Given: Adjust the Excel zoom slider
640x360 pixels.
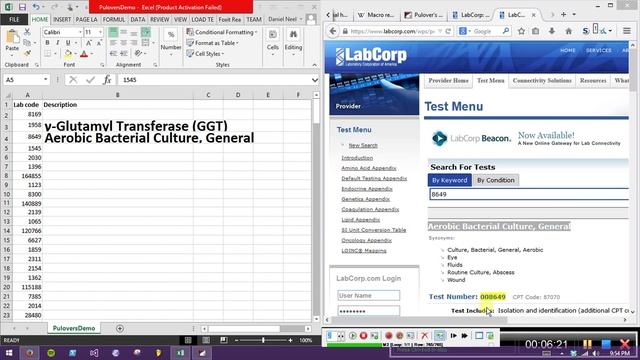Looking at the screenshot, I should 263,340.
